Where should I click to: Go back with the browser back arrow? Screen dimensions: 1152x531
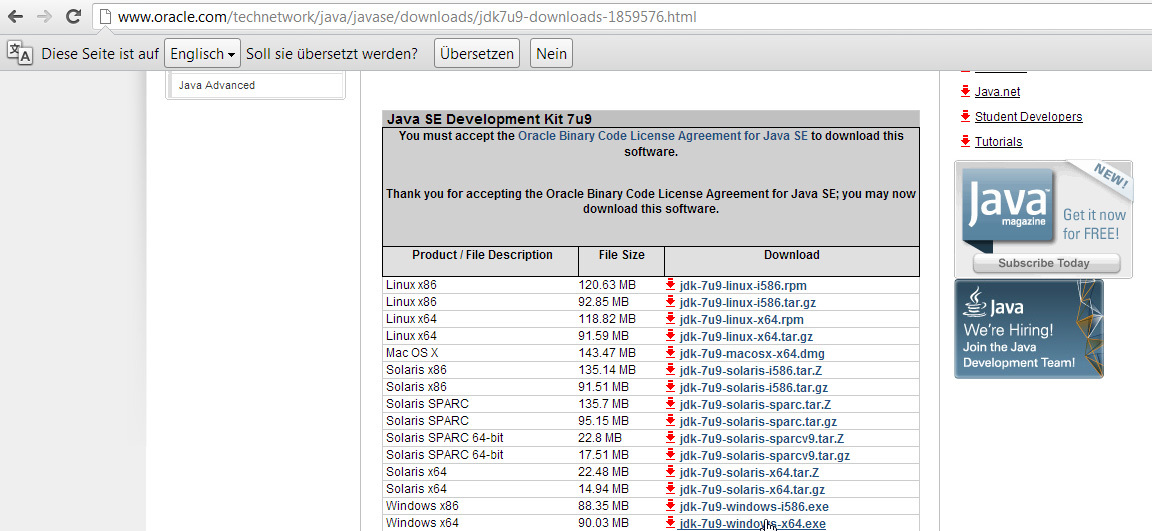click(15, 16)
